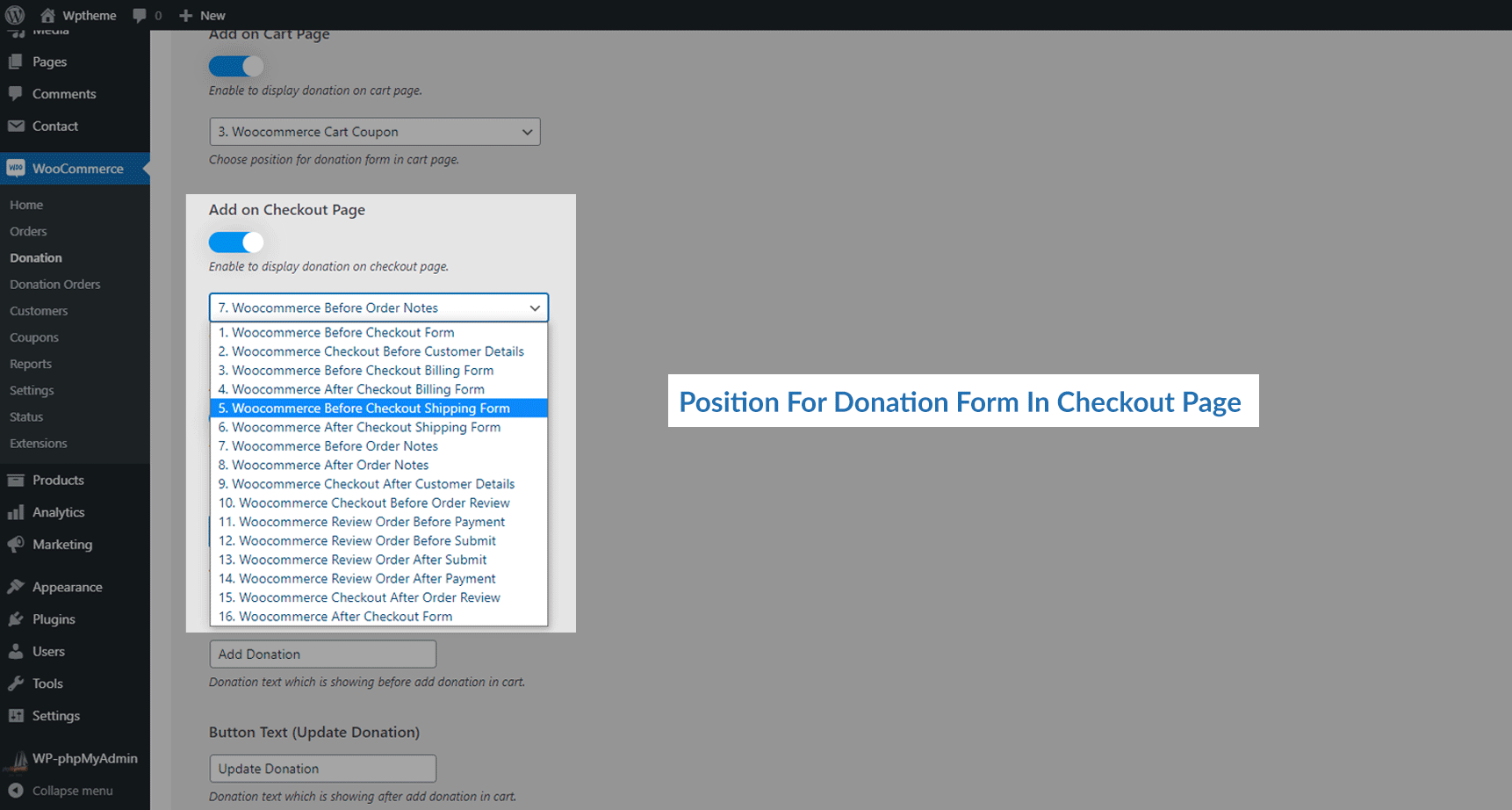Click the Update Donation text field
The width and height of the screenshot is (1512, 810).
click(x=323, y=769)
